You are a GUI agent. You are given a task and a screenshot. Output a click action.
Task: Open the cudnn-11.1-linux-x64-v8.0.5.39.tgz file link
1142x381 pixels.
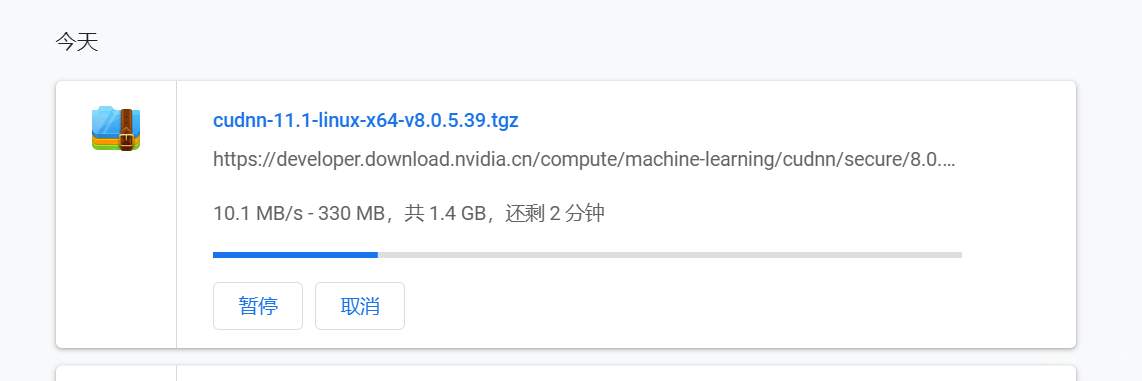point(366,120)
